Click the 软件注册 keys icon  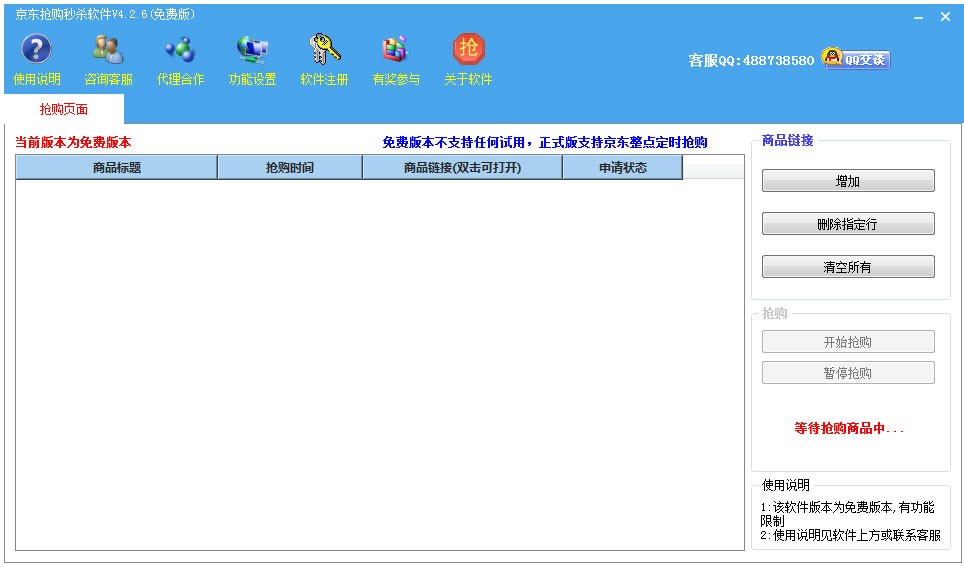coord(324,50)
